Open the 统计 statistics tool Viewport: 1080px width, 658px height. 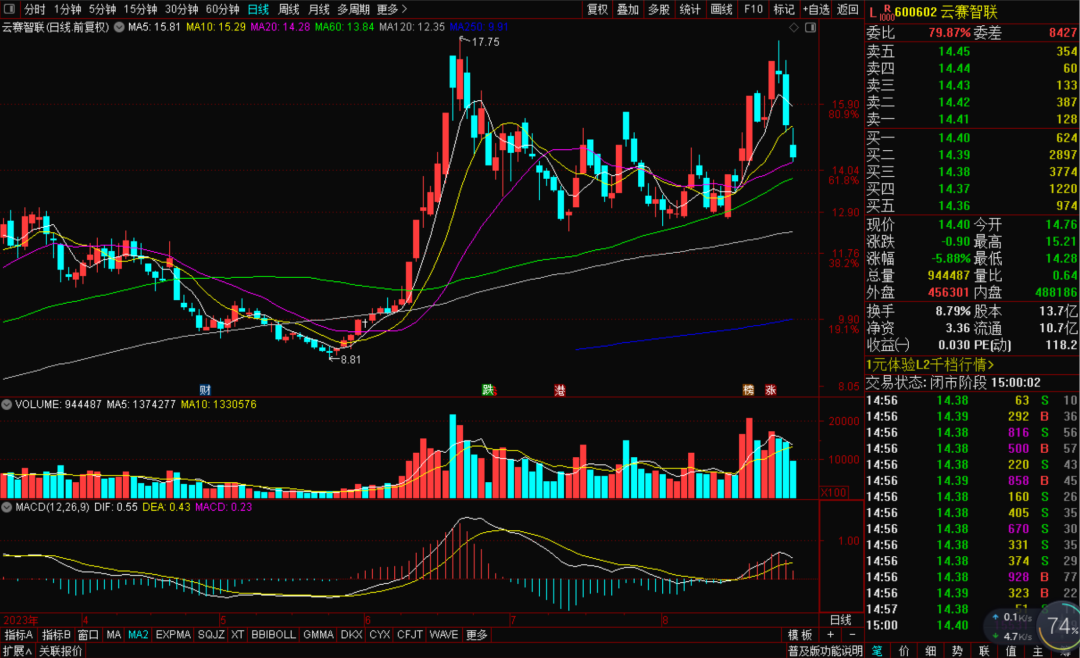coord(689,10)
